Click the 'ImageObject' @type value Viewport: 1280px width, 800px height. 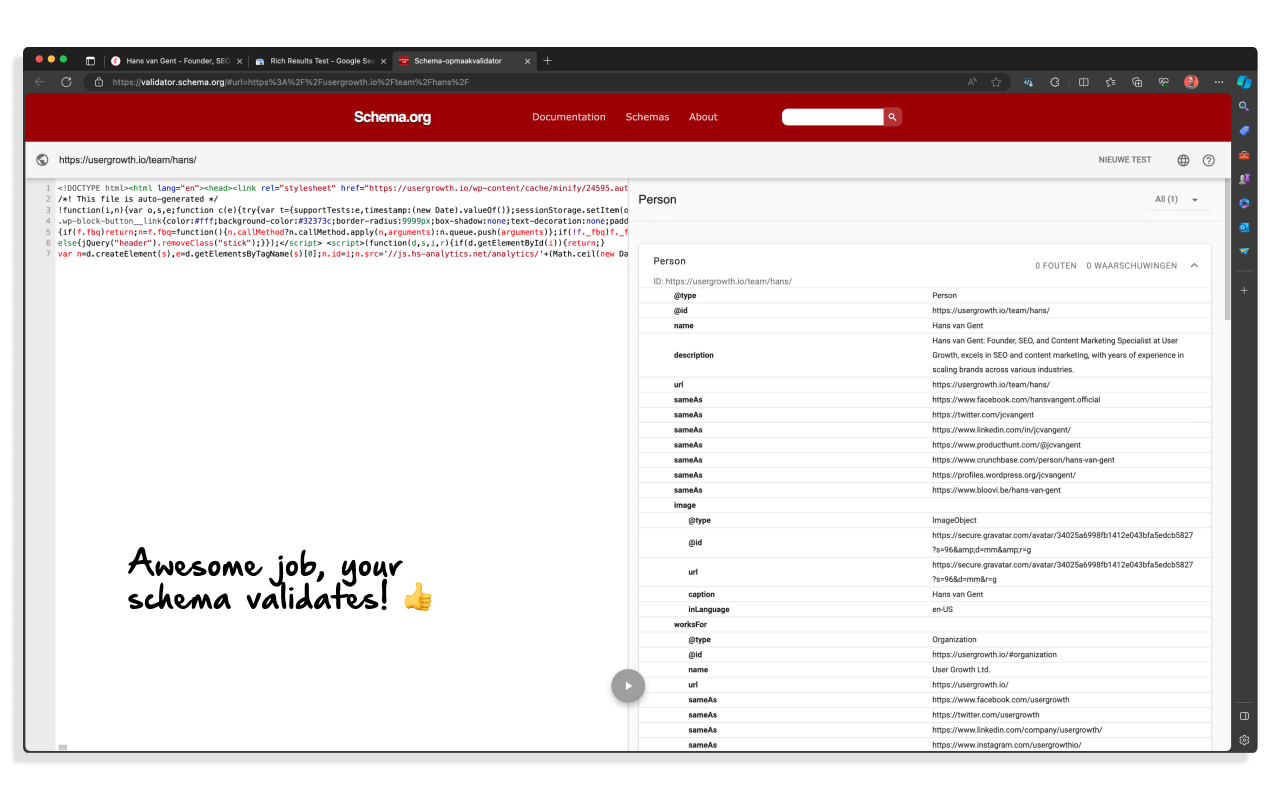point(955,520)
